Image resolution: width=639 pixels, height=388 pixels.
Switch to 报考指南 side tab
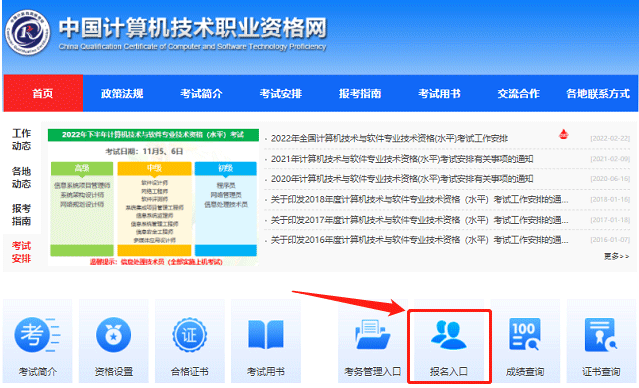tap(22, 215)
